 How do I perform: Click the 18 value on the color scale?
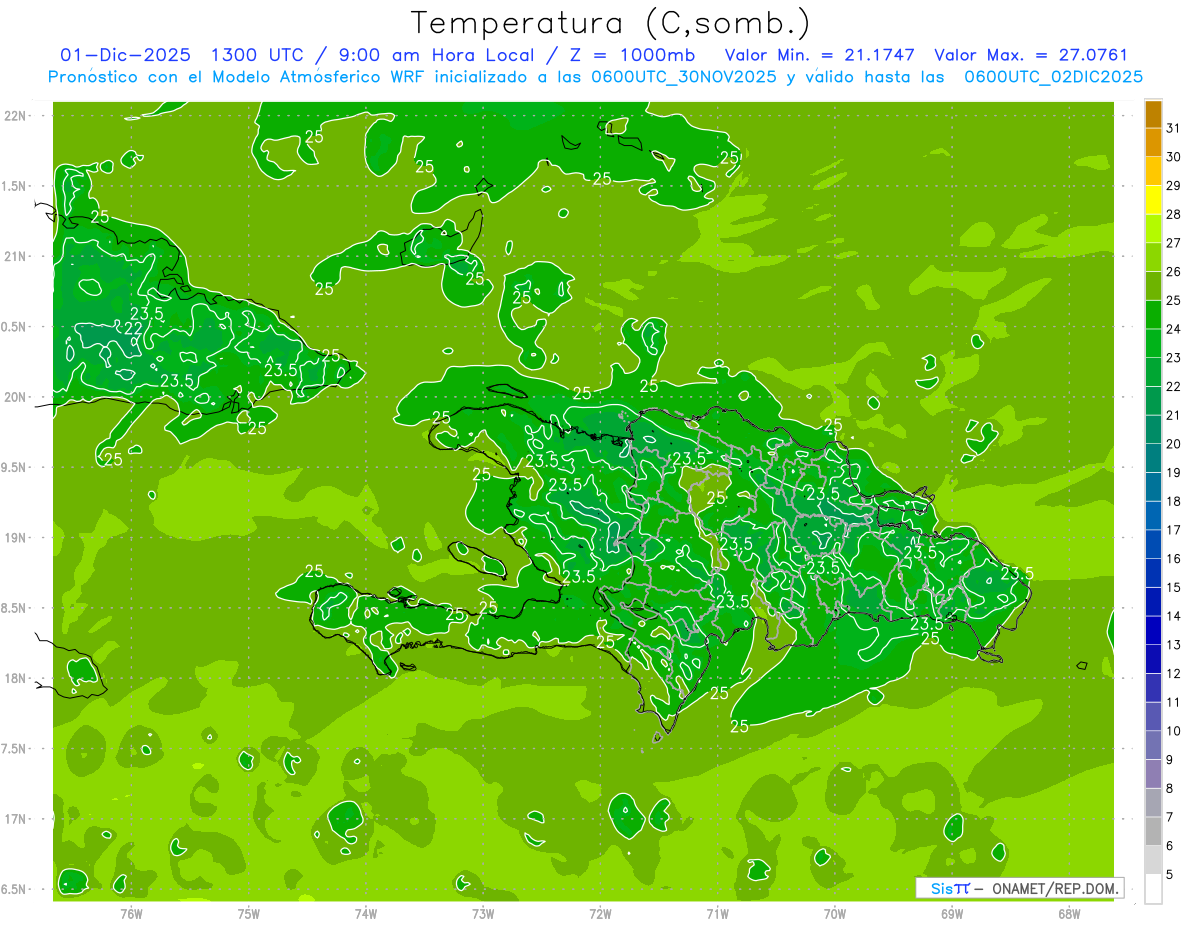pyautogui.click(x=1174, y=501)
